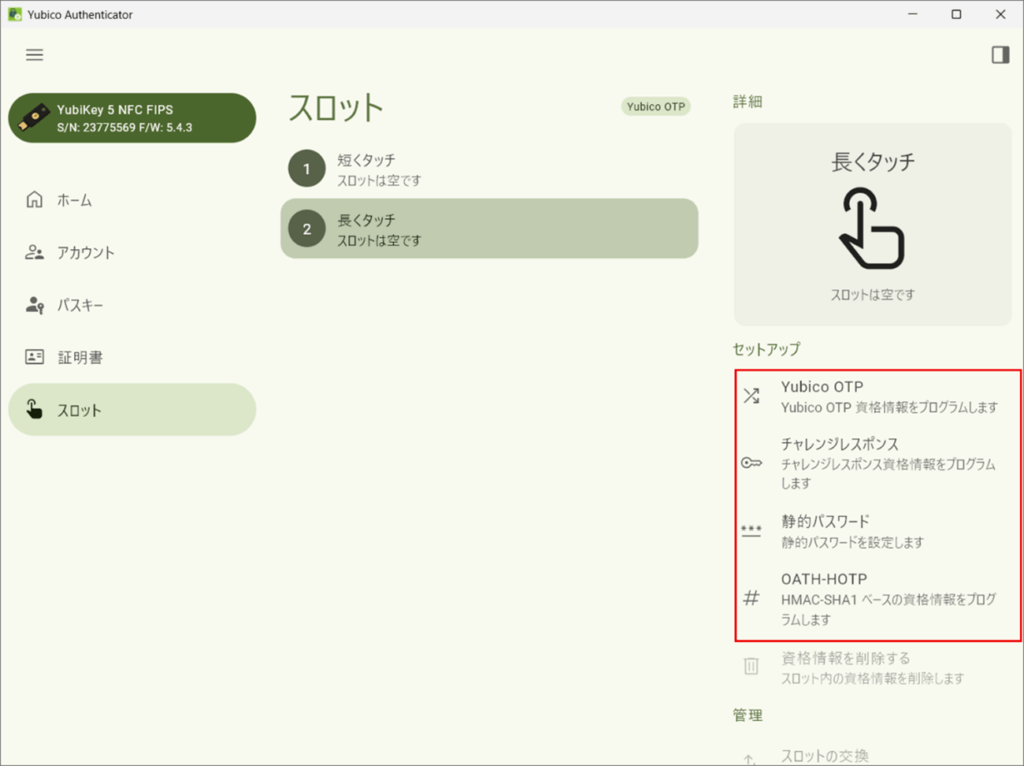Set up チャレンジレスポンス via key icon
Viewport: 1024px width, 766px height.
pyautogui.click(x=751, y=463)
